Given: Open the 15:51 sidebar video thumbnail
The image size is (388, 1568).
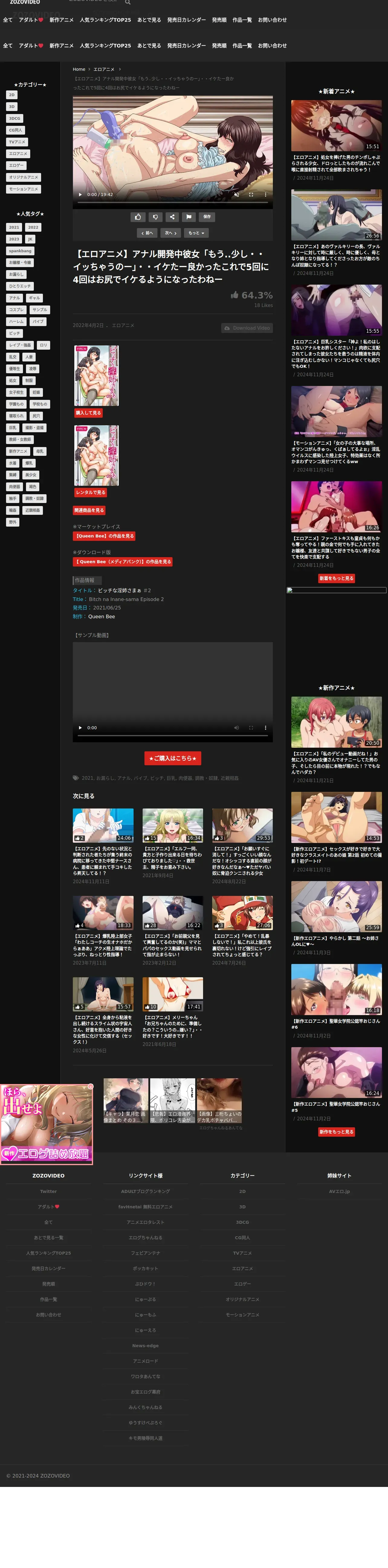Looking at the screenshot, I should (x=336, y=126).
